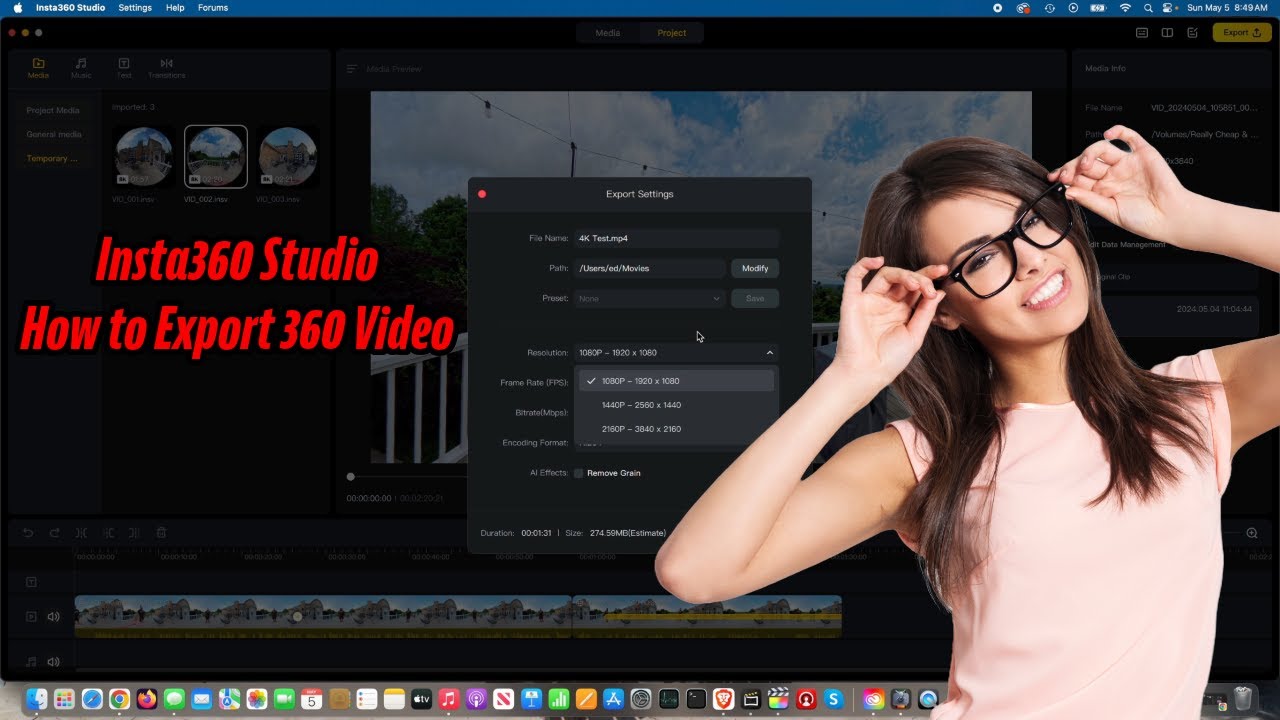The width and height of the screenshot is (1280, 720).
Task: Open keyboard shortcuts icon near Export
Action: click(x=1142, y=33)
